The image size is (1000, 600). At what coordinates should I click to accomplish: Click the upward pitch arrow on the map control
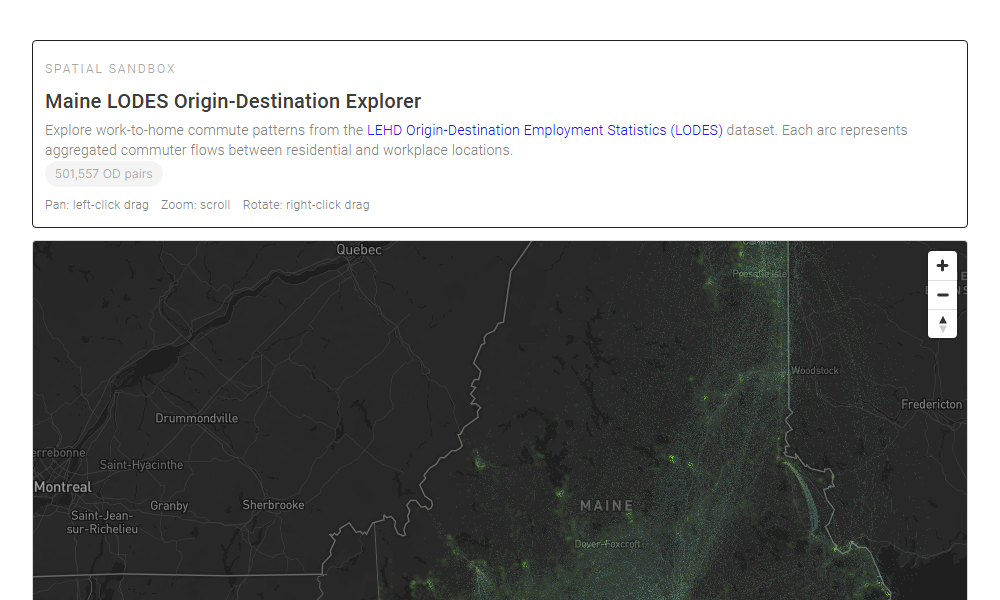pyautogui.click(x=942, y=318)
